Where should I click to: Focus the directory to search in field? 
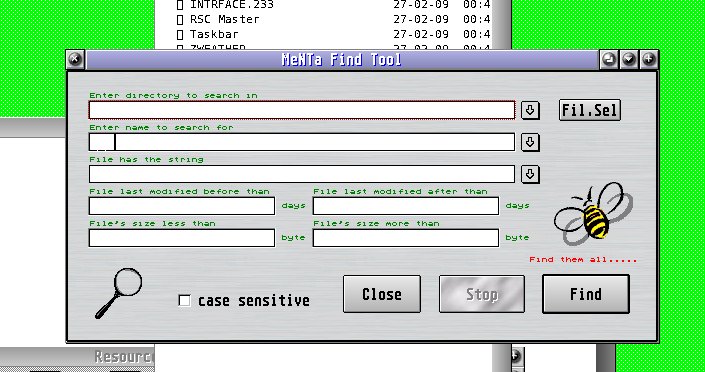(x=302, y=110)
